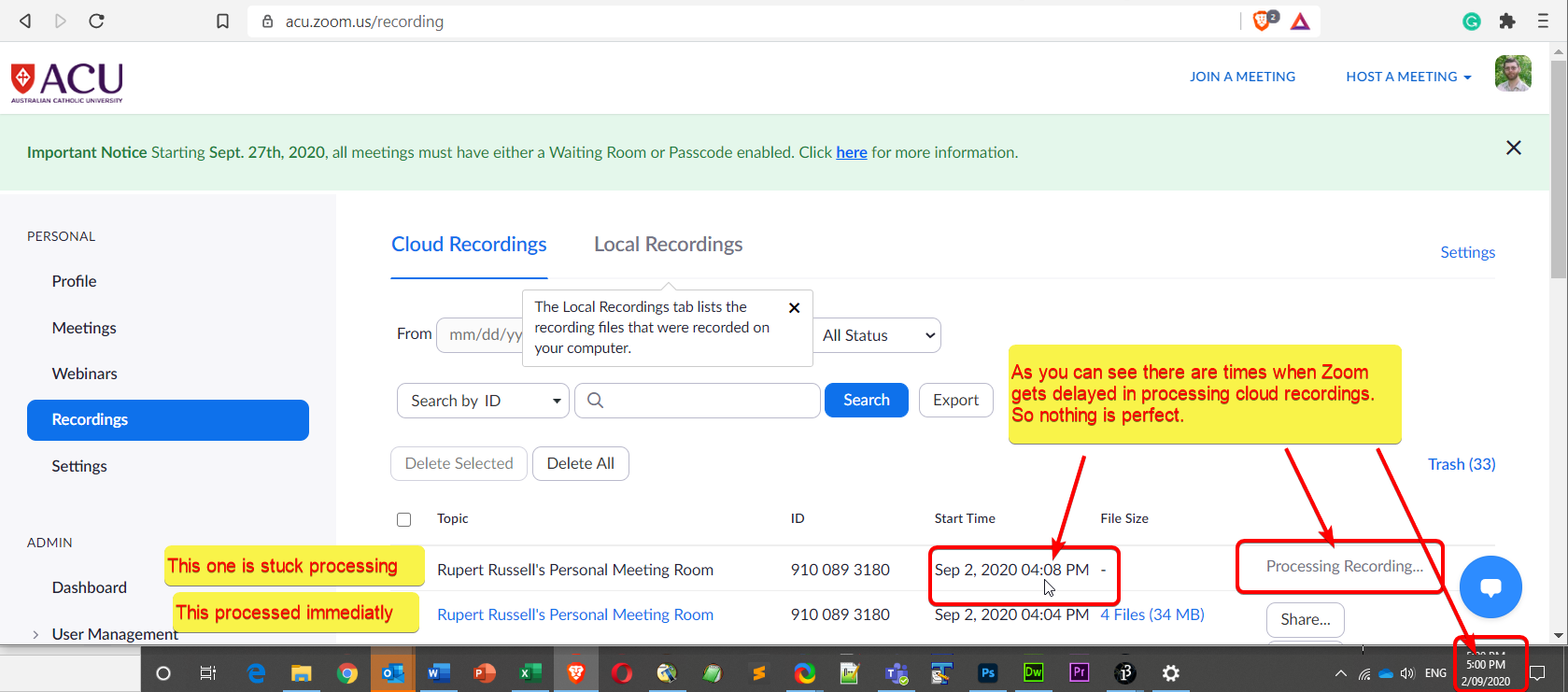Open File Explorer from taskbar
This screenshot has height=692, width=1568.
click(301, 672)
